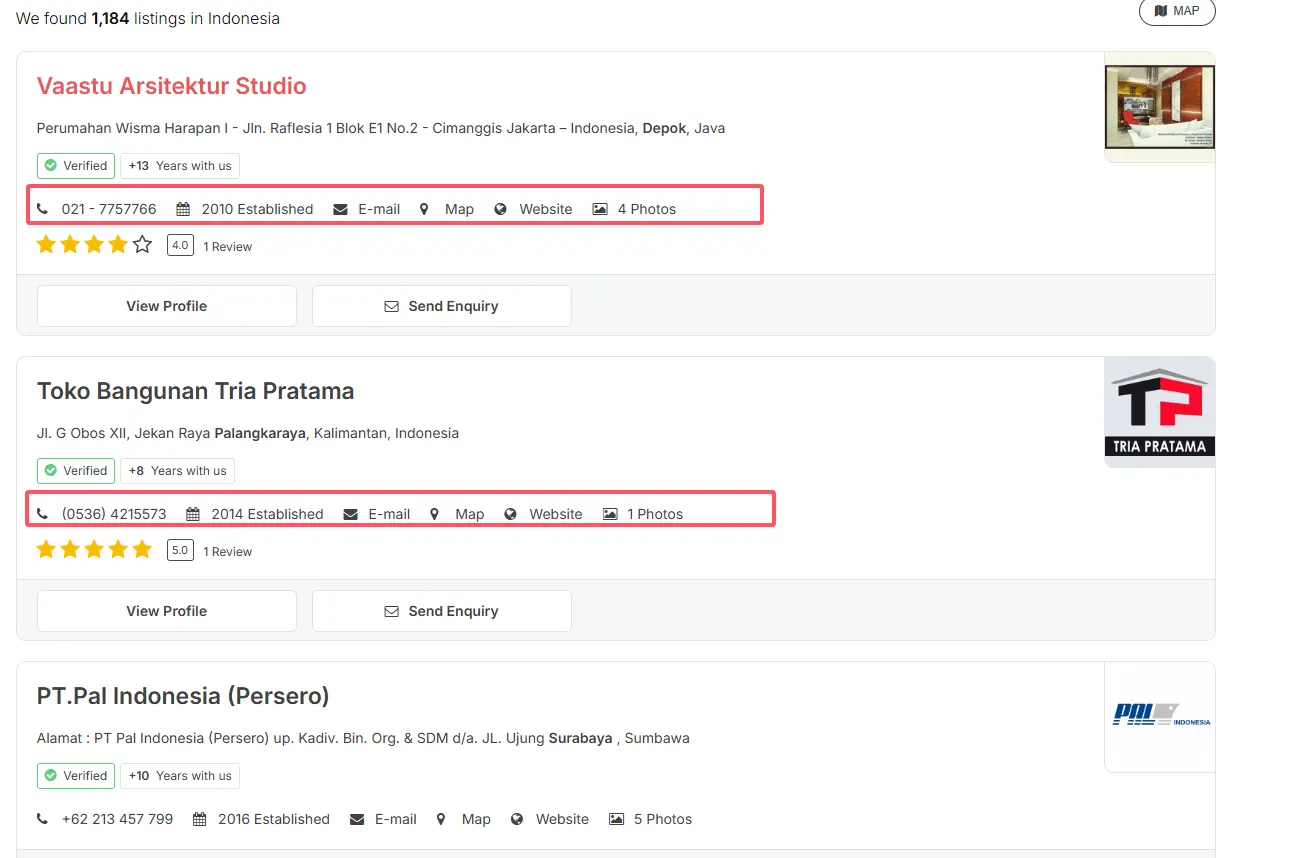Open E-mail link for Vaastu Arsitektur Studio
Screen dimensions: 1308x858
[x=378, y=209]
